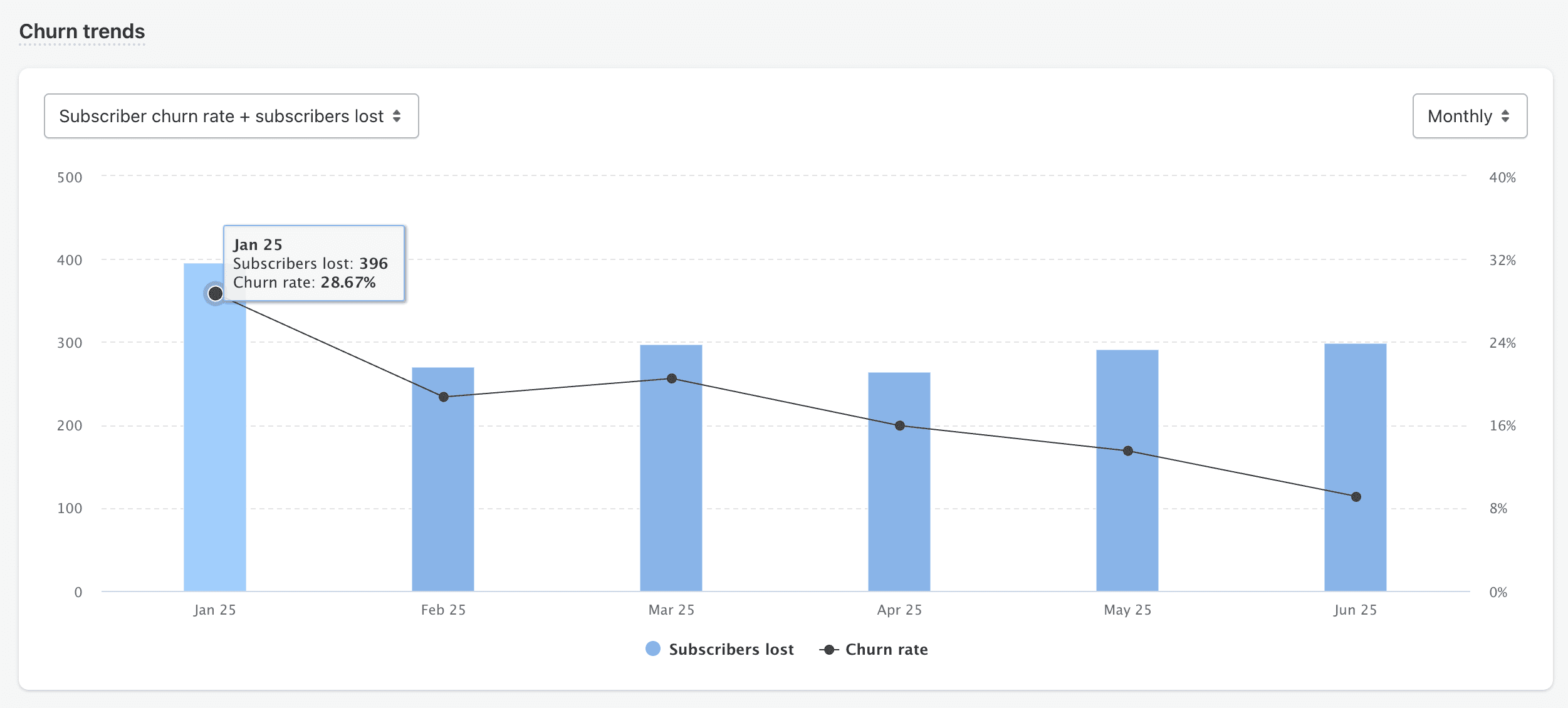The height and width of the screenshot is (708, 1568).
Task: Click the up-down arrows beside Monthly
Action: click(1505, 116)
